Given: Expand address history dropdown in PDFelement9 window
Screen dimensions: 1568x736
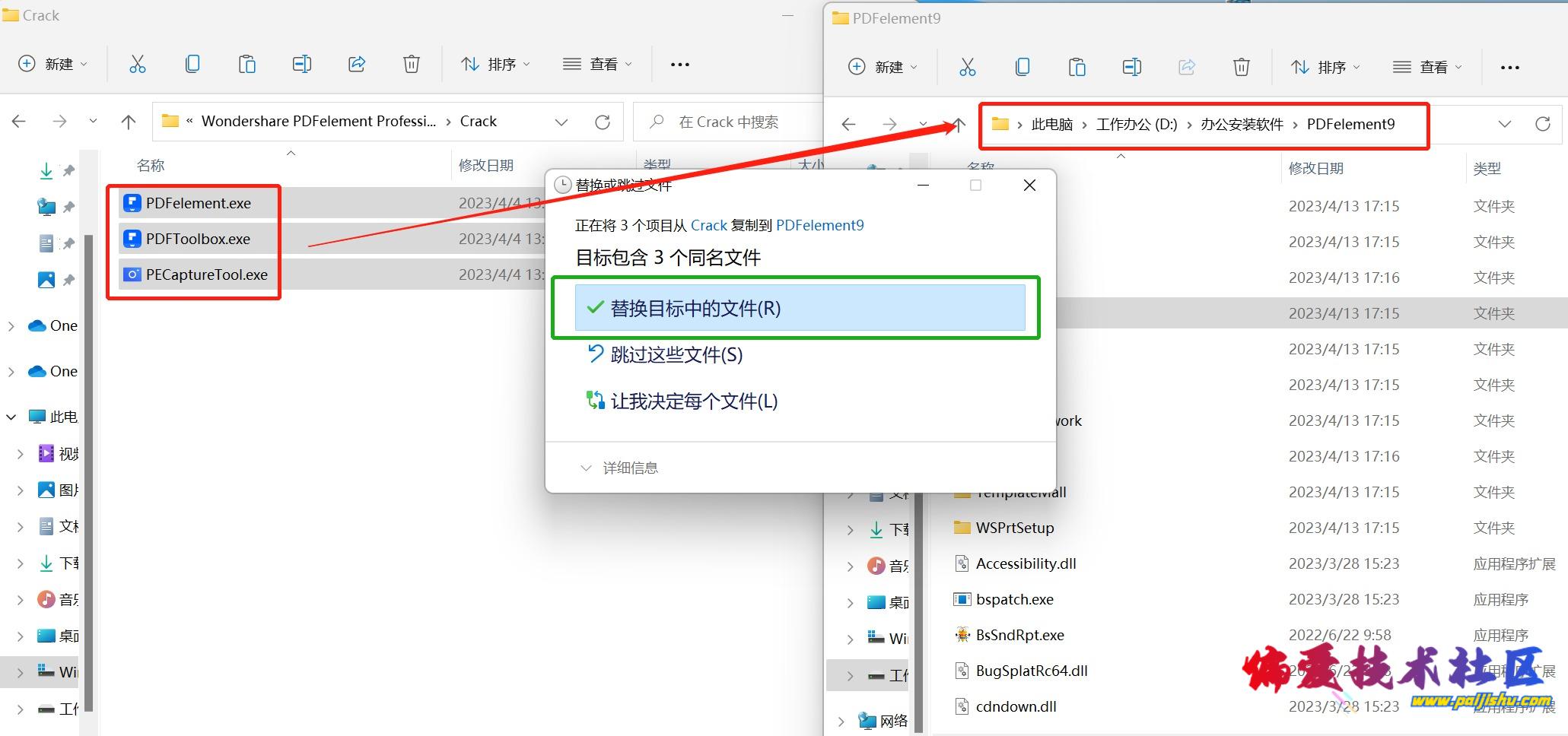Looking at the screenshot, I should (1504, 124).
